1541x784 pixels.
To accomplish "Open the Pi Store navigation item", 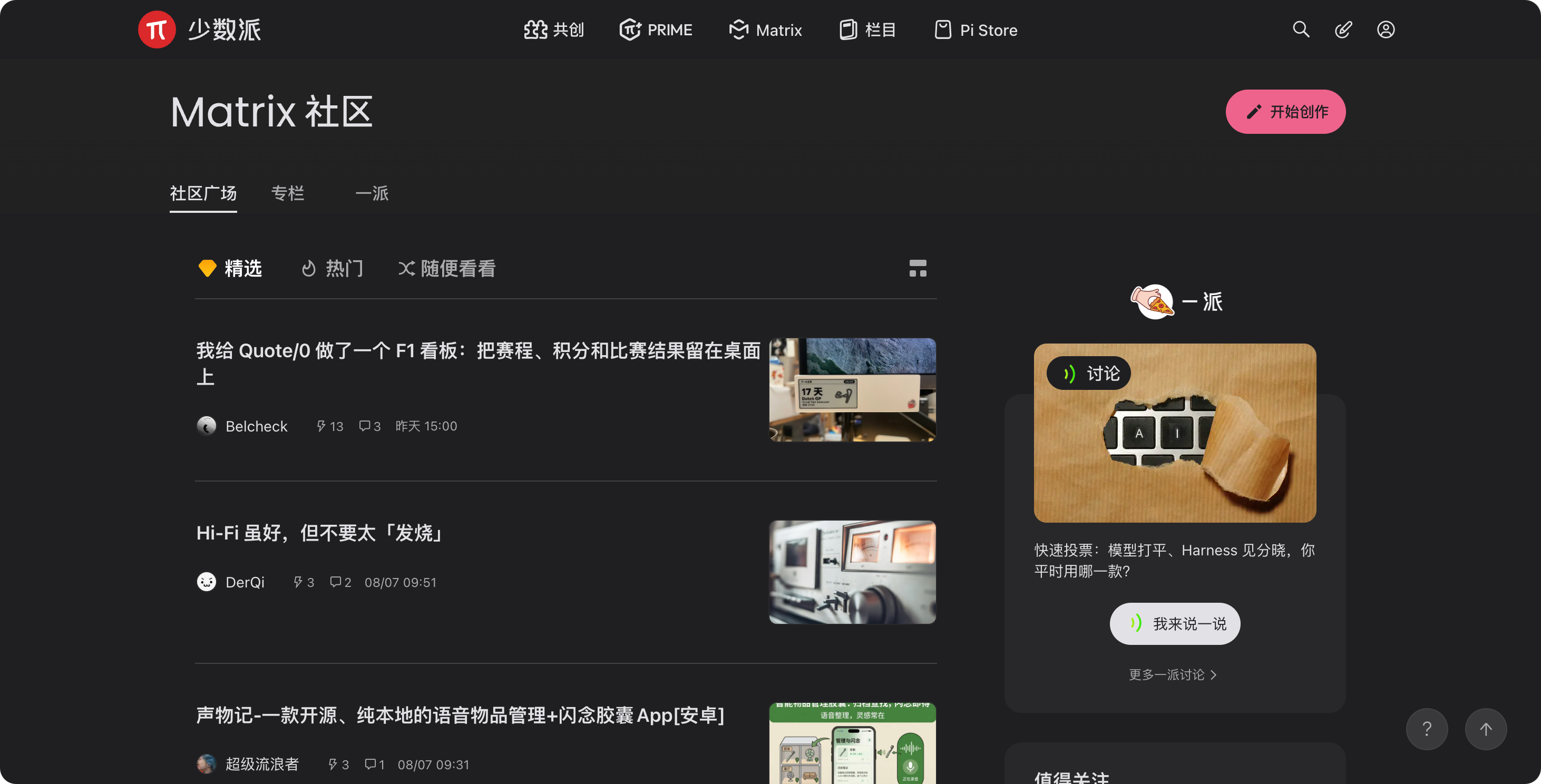I will point(976,30).
